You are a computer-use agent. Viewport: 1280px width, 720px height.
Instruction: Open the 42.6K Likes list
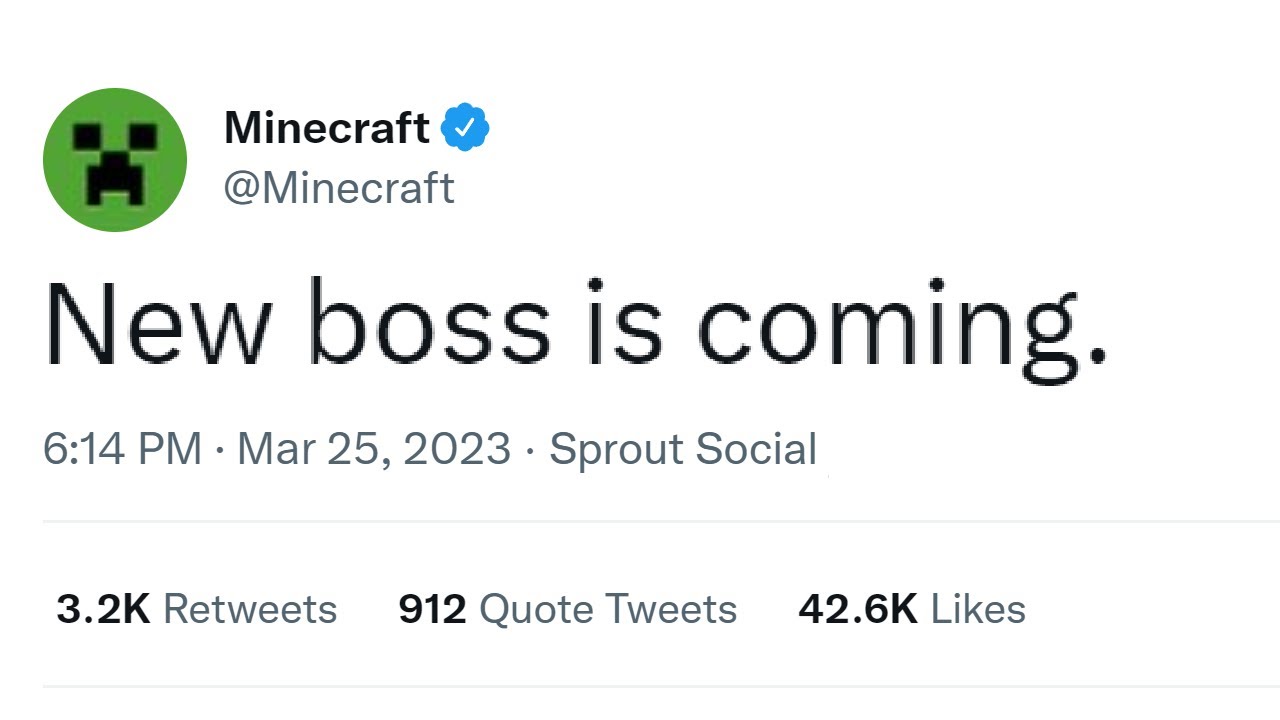(910, 607)
